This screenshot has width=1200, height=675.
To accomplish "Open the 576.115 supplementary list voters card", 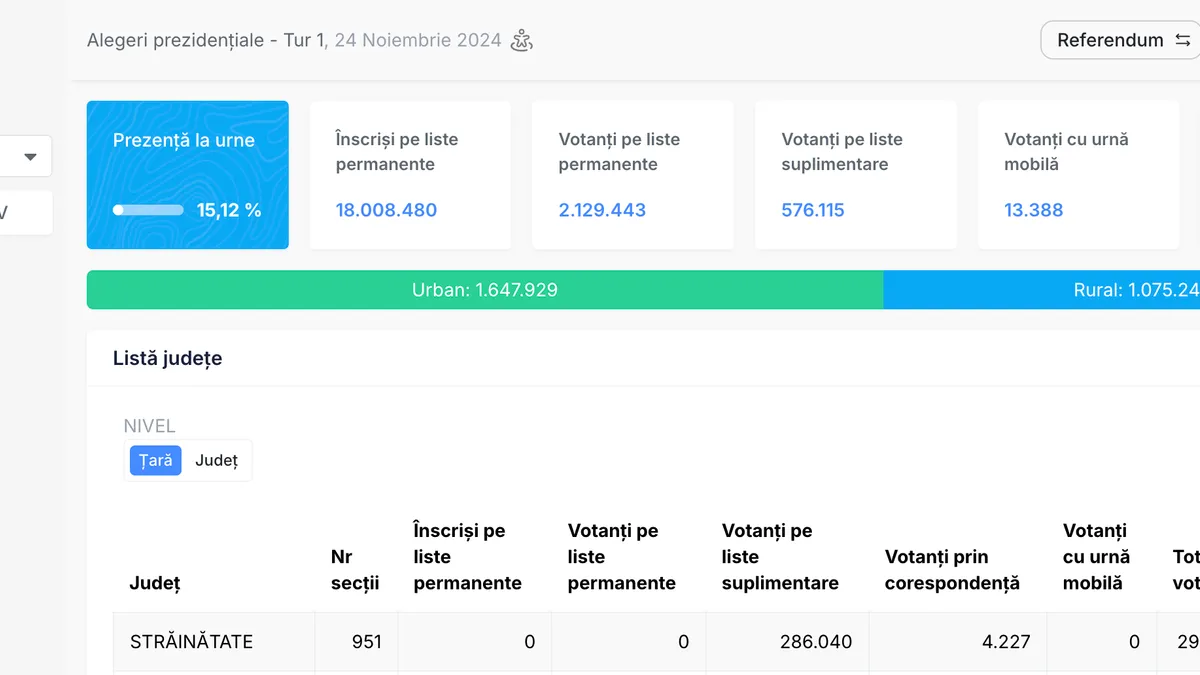I will [855, 175].
